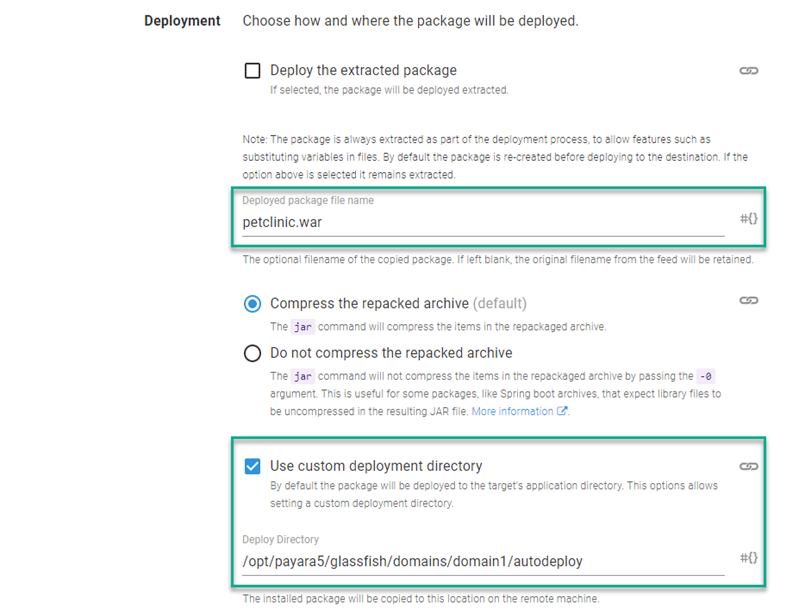Open variable insert icon for Deploy Directory field
The image size is (805, 613).
click(747, 560)
